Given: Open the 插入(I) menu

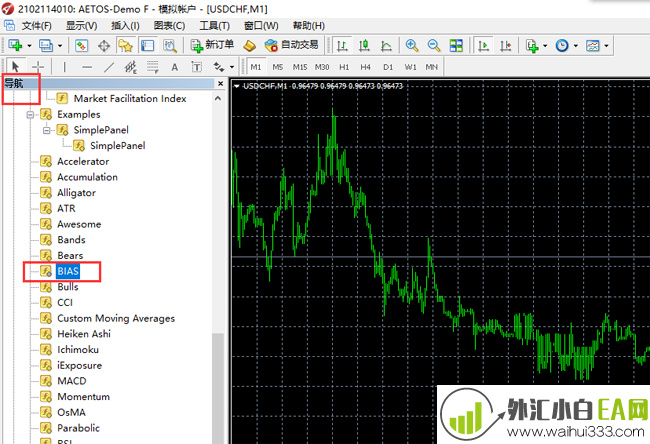Looking at the screenshot, I should pos(125,25).
